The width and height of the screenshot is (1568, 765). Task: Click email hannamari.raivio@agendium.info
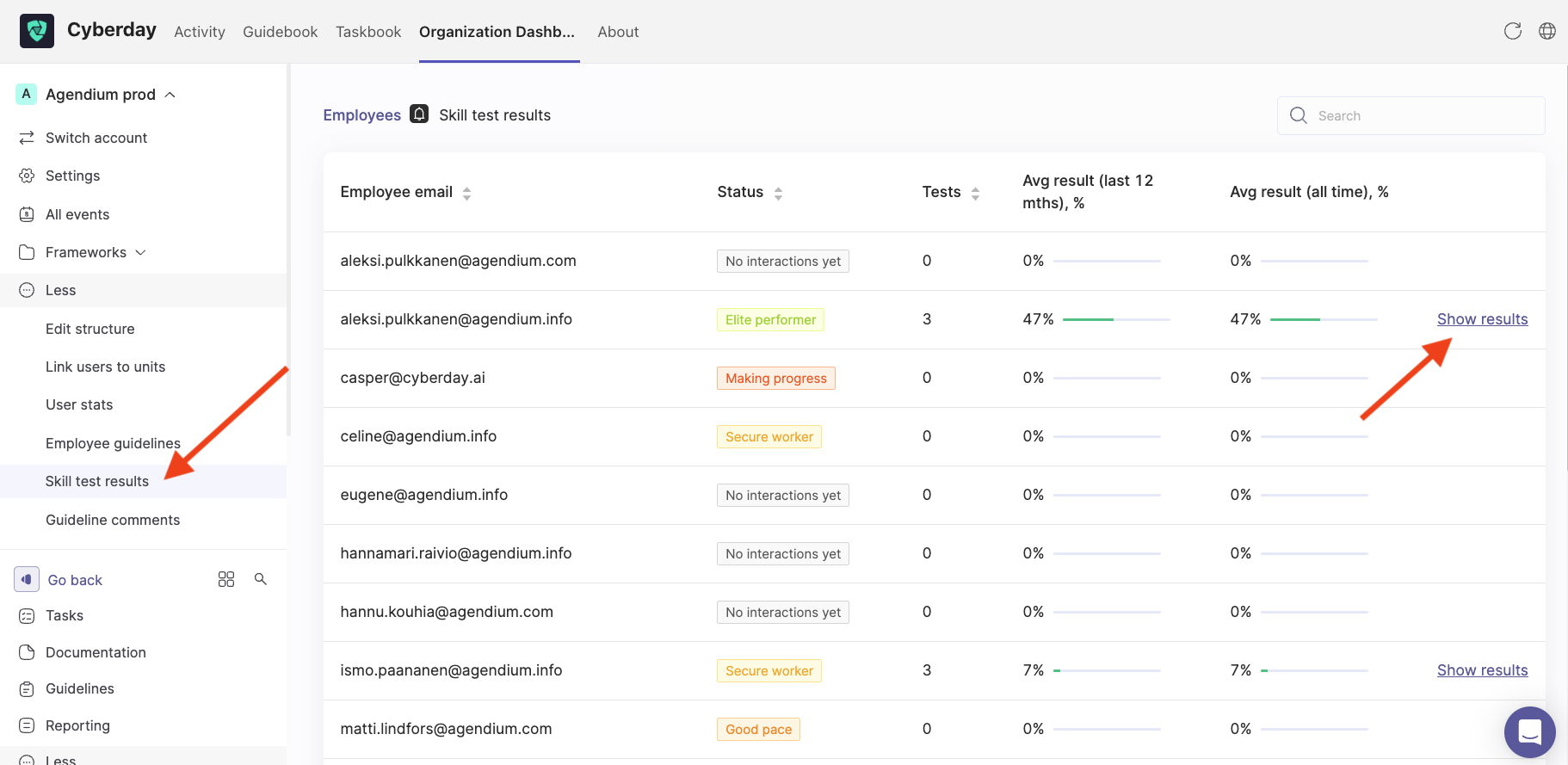[456, 553]
